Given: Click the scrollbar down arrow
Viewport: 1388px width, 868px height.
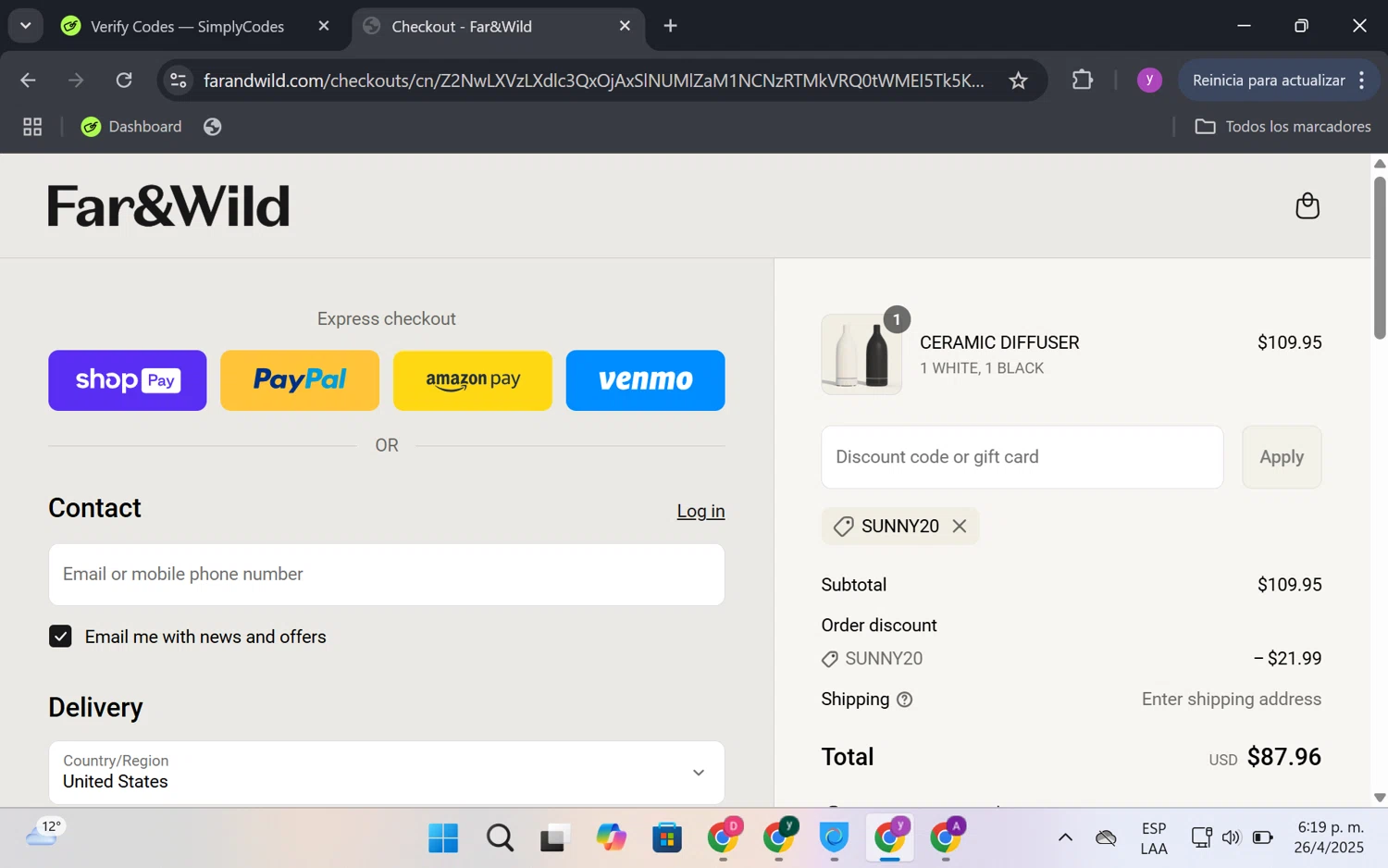Looking at the screenshot, I should 1380,797.
